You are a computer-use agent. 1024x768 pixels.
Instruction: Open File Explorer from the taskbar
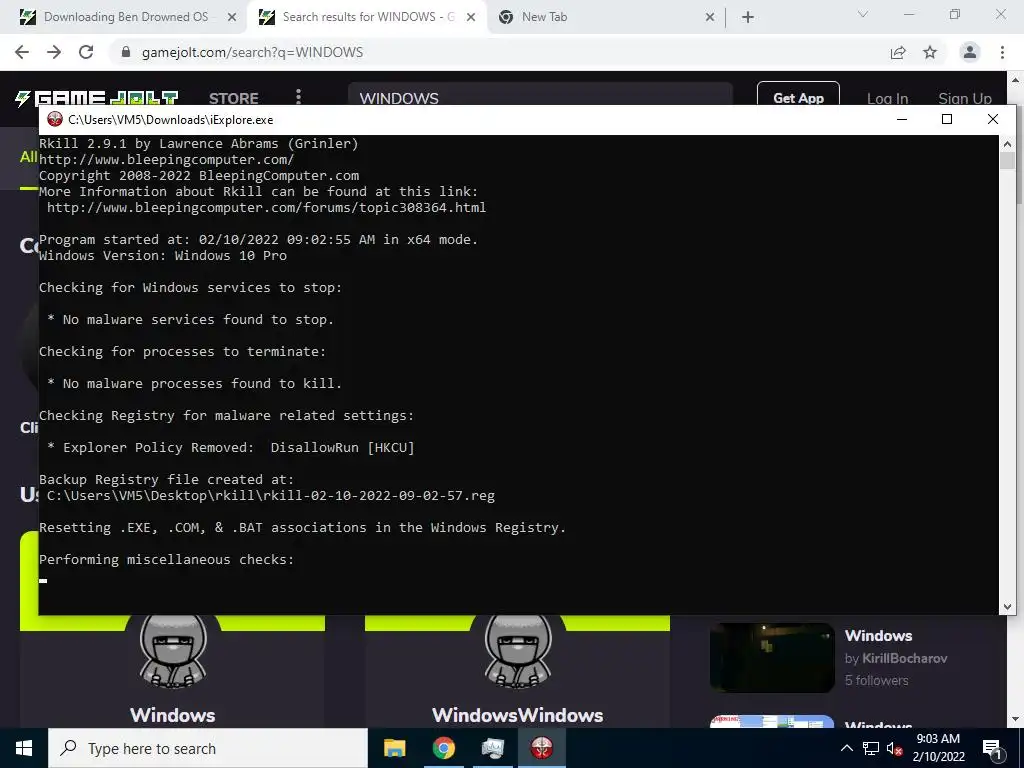pos(394,748)
